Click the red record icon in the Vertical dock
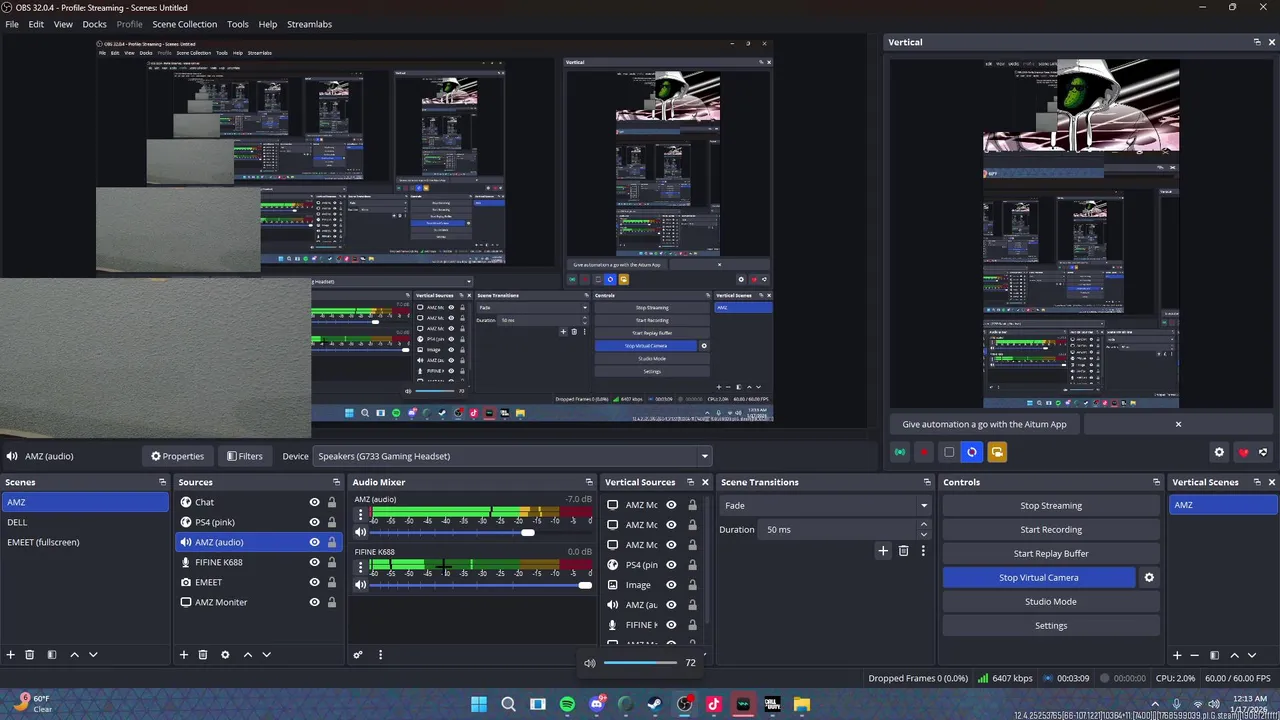Viewport: 1280px width, 720px height. (x=924, y=452)
